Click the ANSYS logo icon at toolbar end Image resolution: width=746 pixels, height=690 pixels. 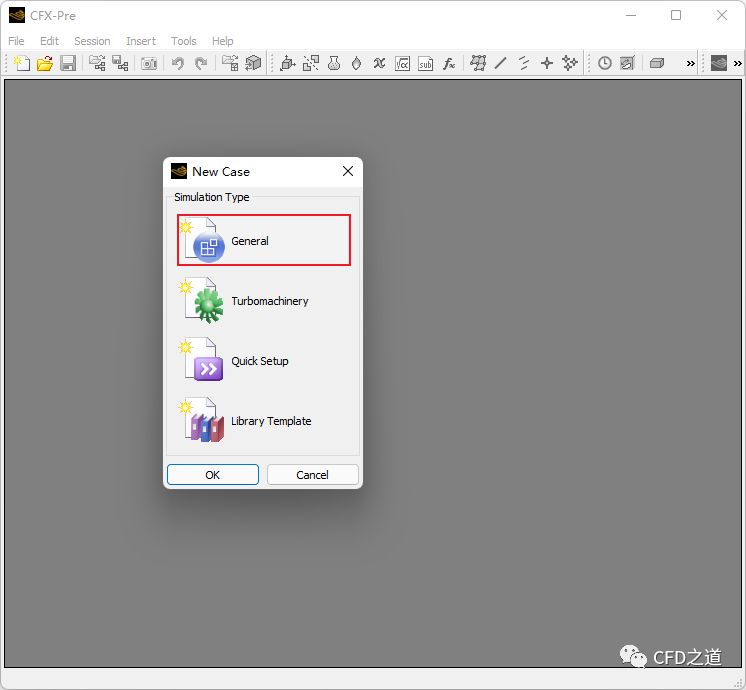pos(718,63)
